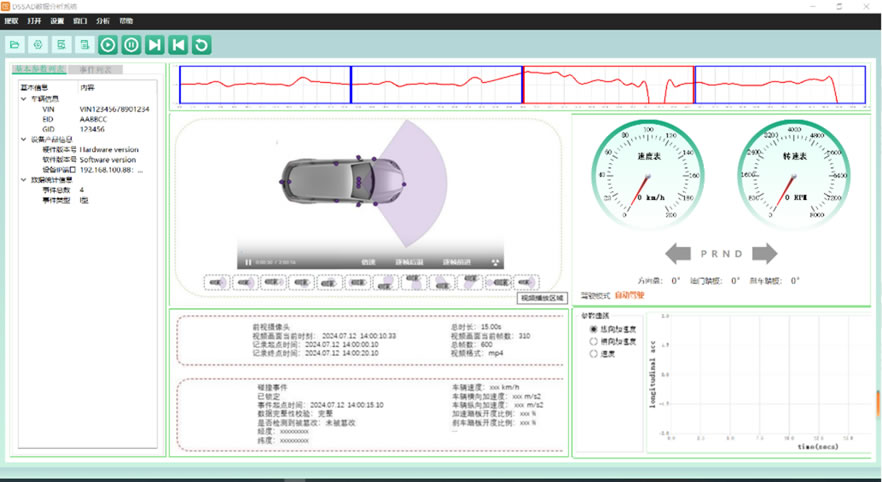
Task: Click the GID value 123456
Action: coord(92,129)
